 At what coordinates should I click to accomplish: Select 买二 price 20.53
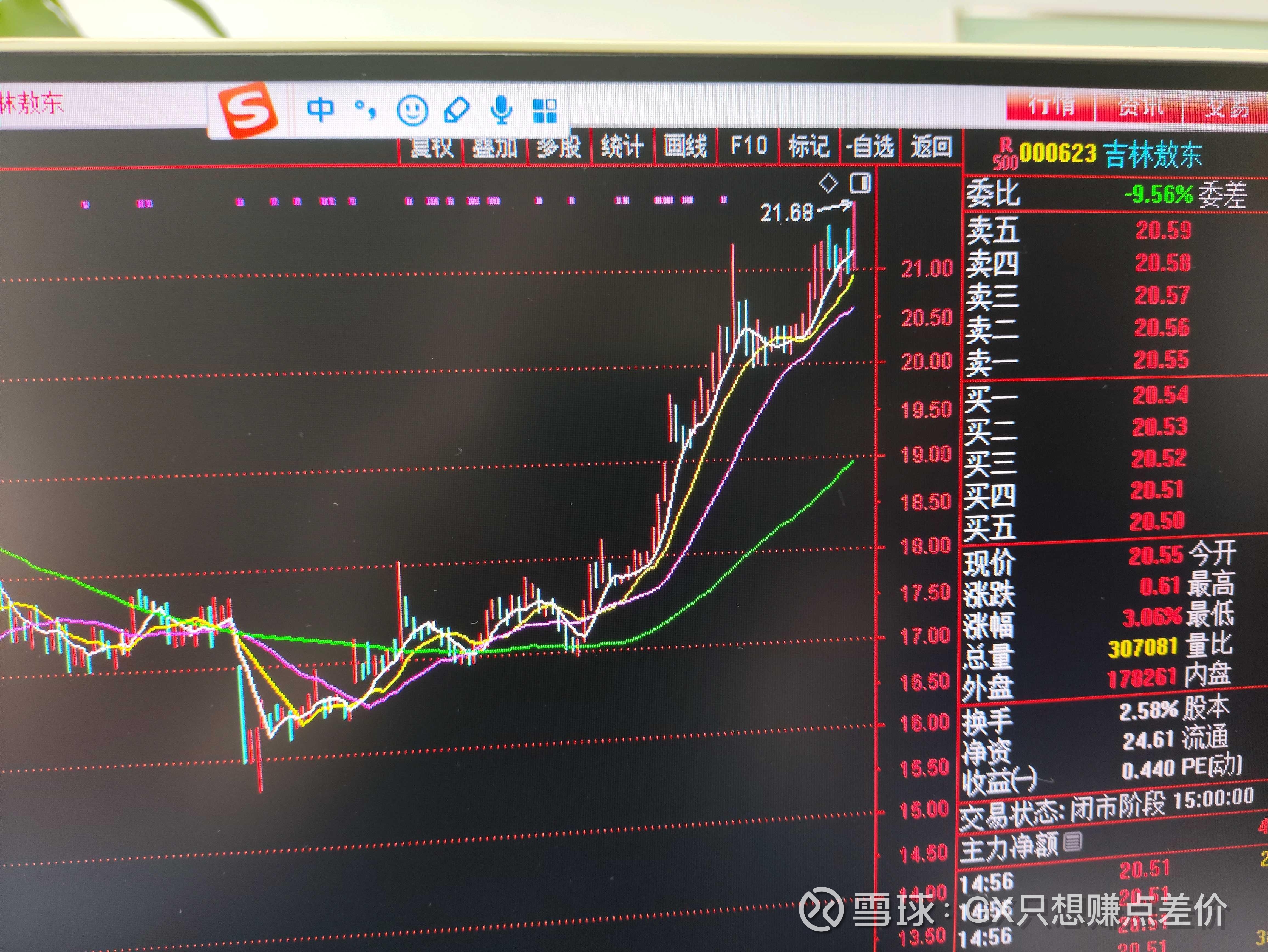point(1160,427)
